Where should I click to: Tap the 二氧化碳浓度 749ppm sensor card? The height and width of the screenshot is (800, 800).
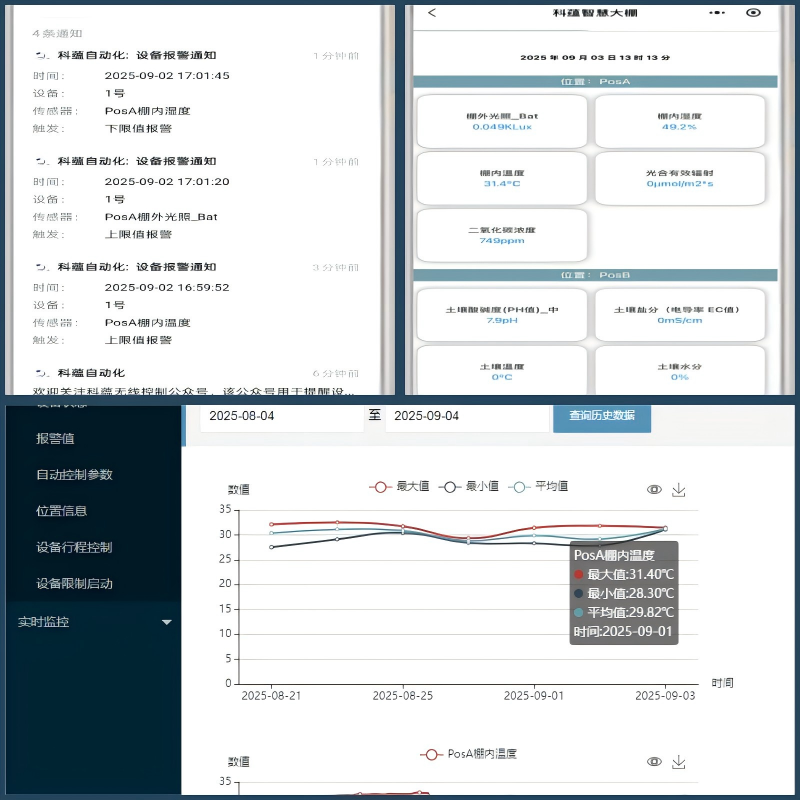pyautogui.click(x=502, y=234)
